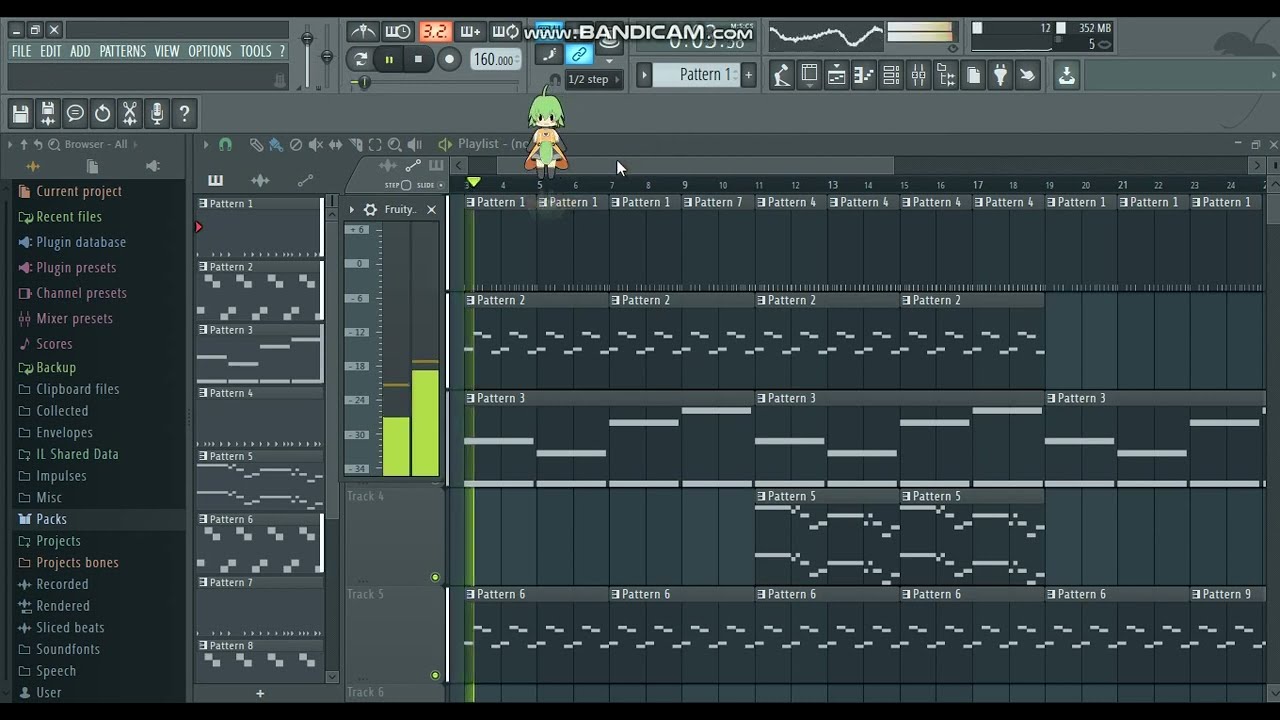Click the one-click recording microphone icon

click(x=157, y=114)
